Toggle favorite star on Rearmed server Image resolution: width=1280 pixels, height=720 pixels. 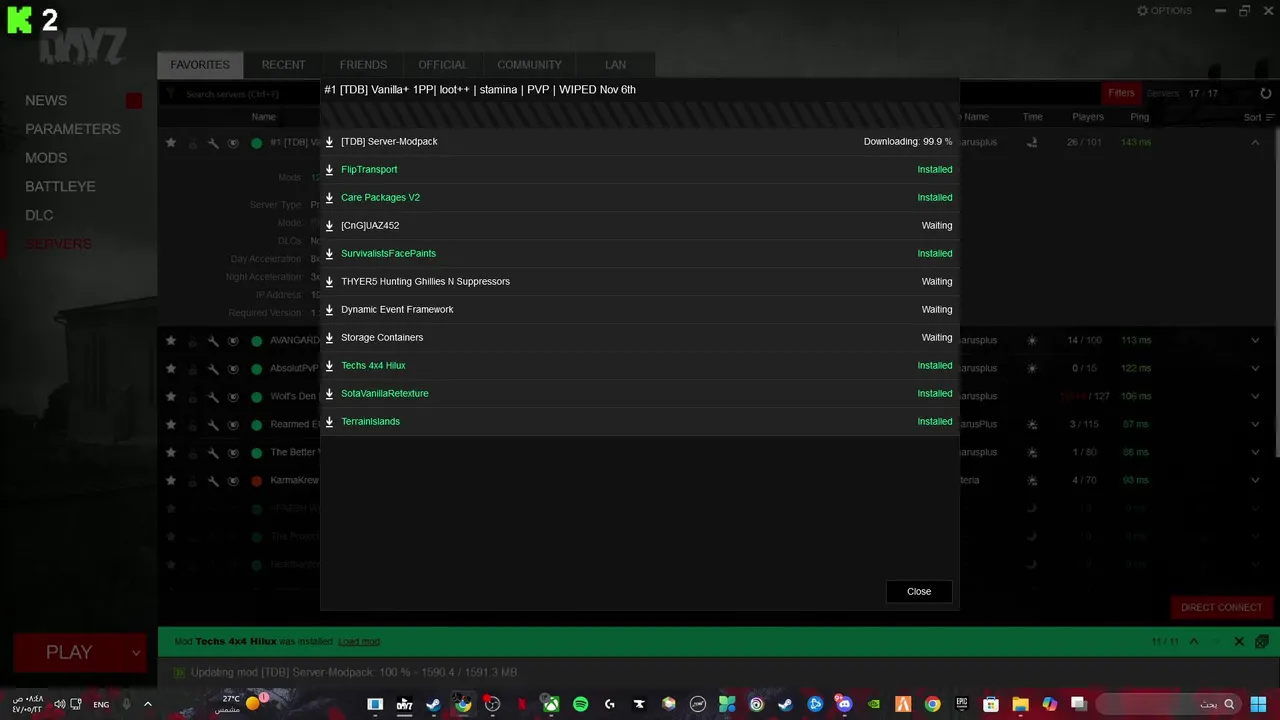click(171, 425)
